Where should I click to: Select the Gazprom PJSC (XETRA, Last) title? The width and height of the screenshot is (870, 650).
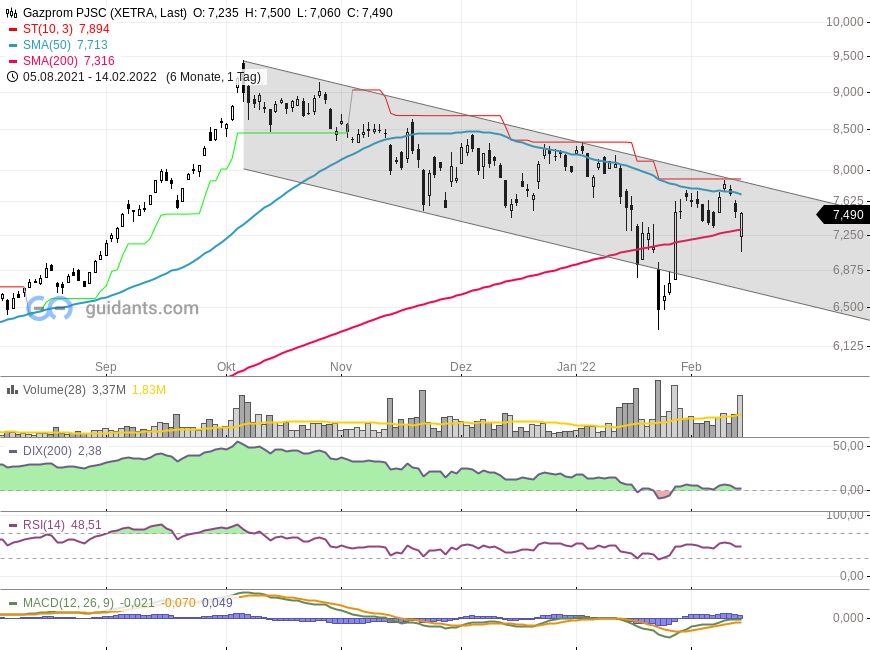tap(105, 13)
